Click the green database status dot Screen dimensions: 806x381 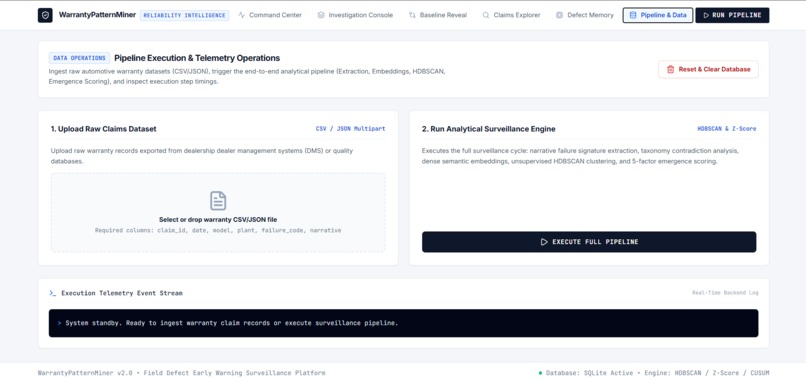540,373
